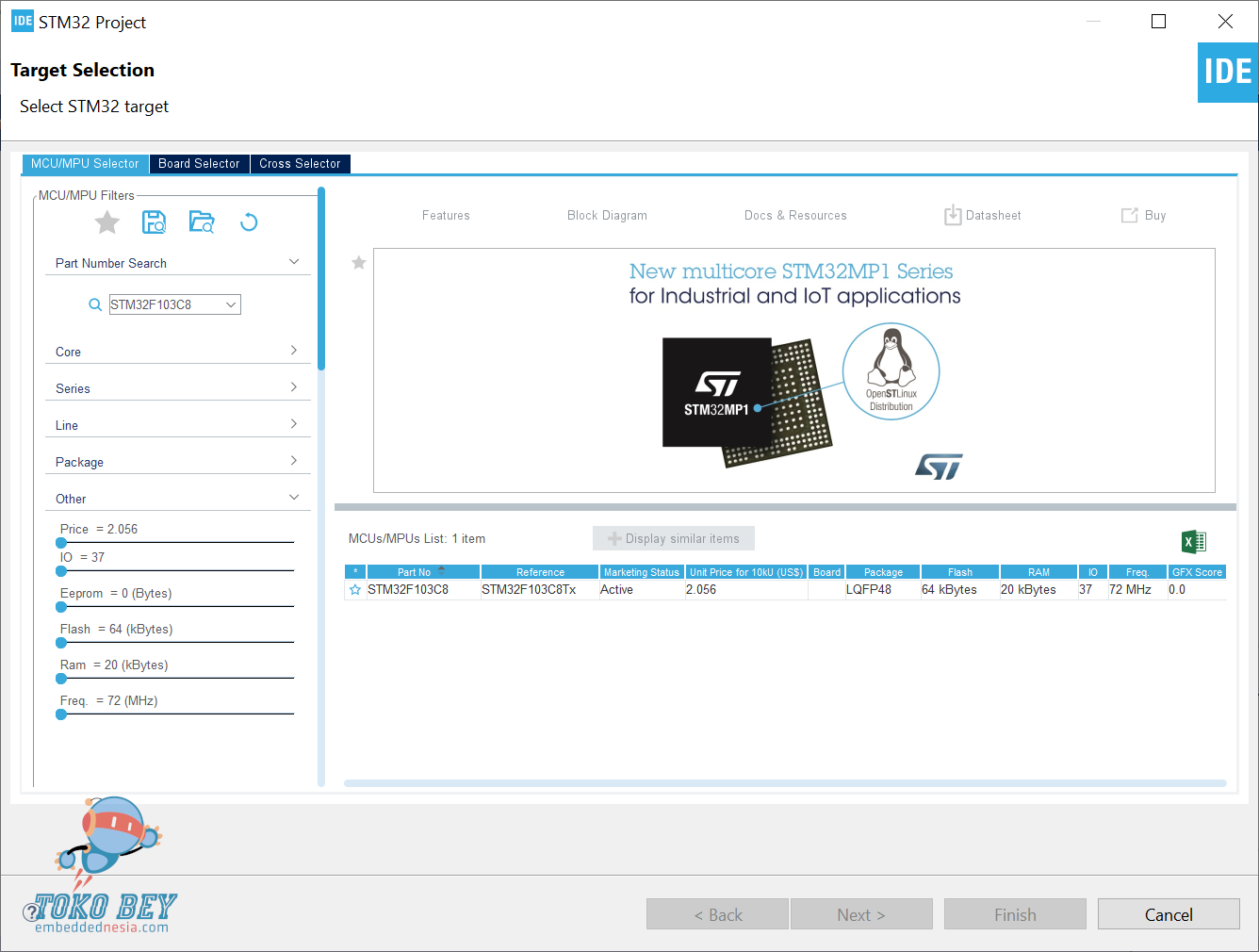Viewport: 1259px width, 952px height.
Task: Switch to the Cross Selector tab
Action: click(x=300, y=164)
